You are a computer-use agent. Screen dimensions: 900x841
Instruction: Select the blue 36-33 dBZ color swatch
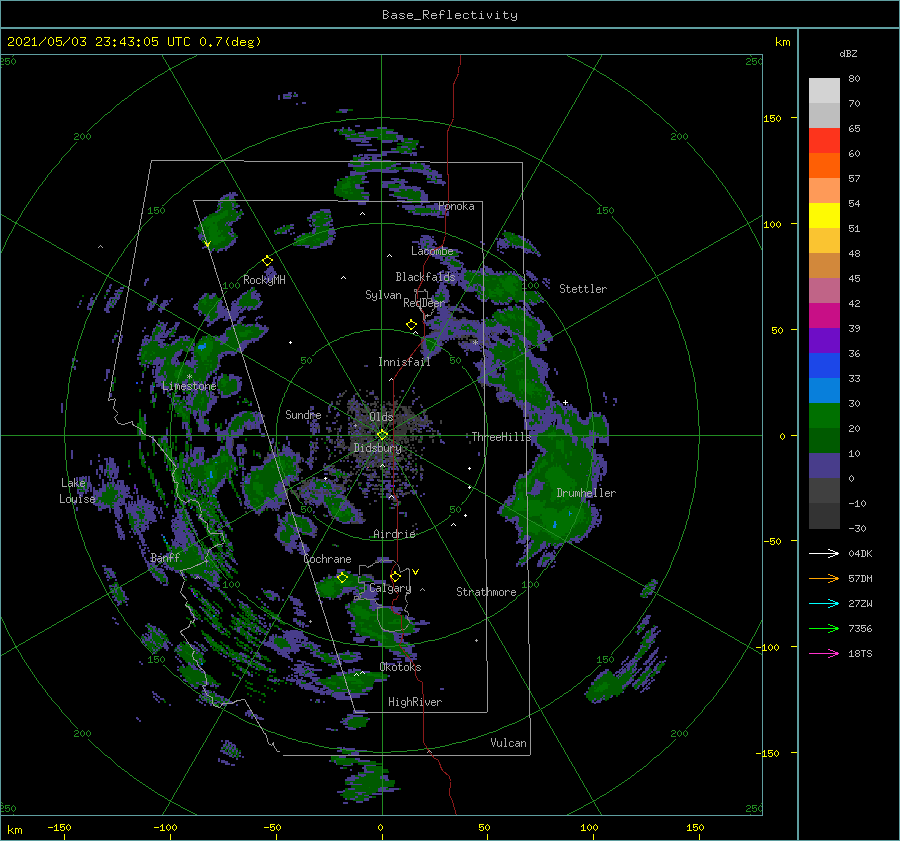tap(824, 366)
